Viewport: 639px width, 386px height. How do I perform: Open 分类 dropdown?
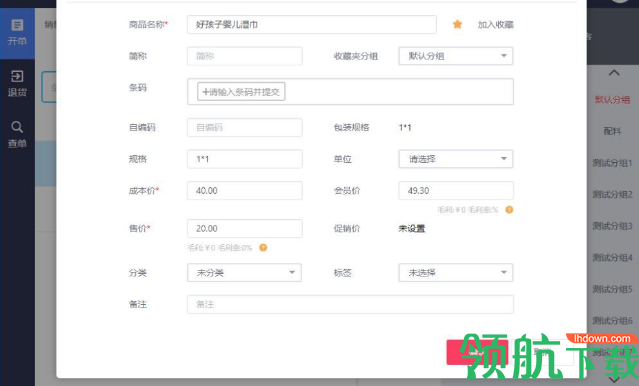coord(245,273)
